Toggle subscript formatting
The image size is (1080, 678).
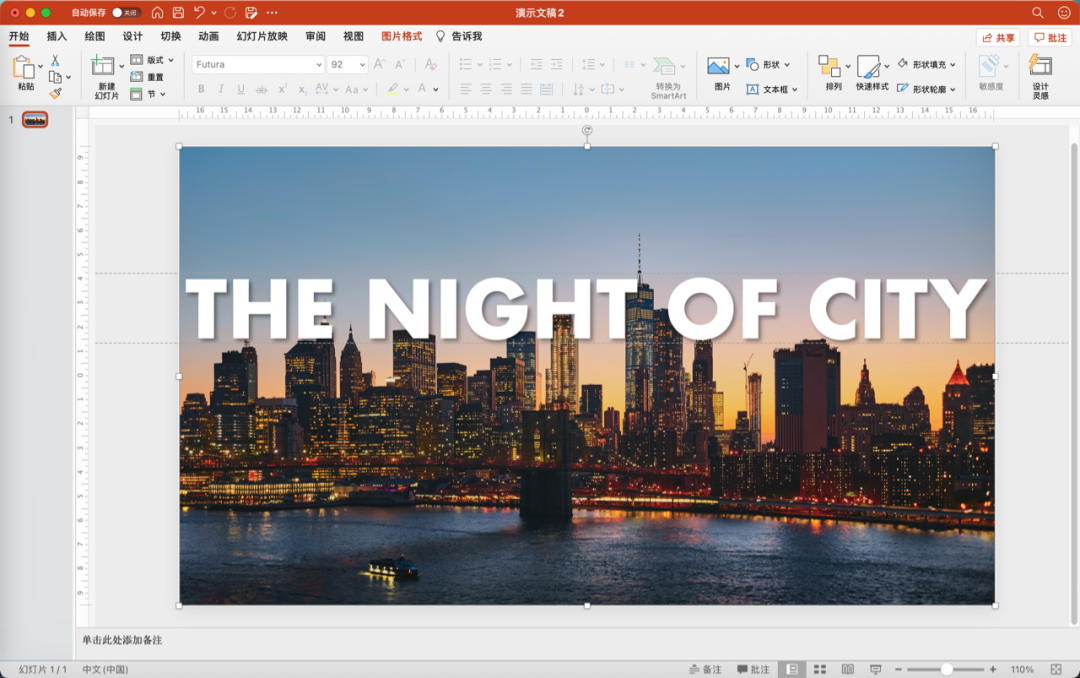pos(302,89)
